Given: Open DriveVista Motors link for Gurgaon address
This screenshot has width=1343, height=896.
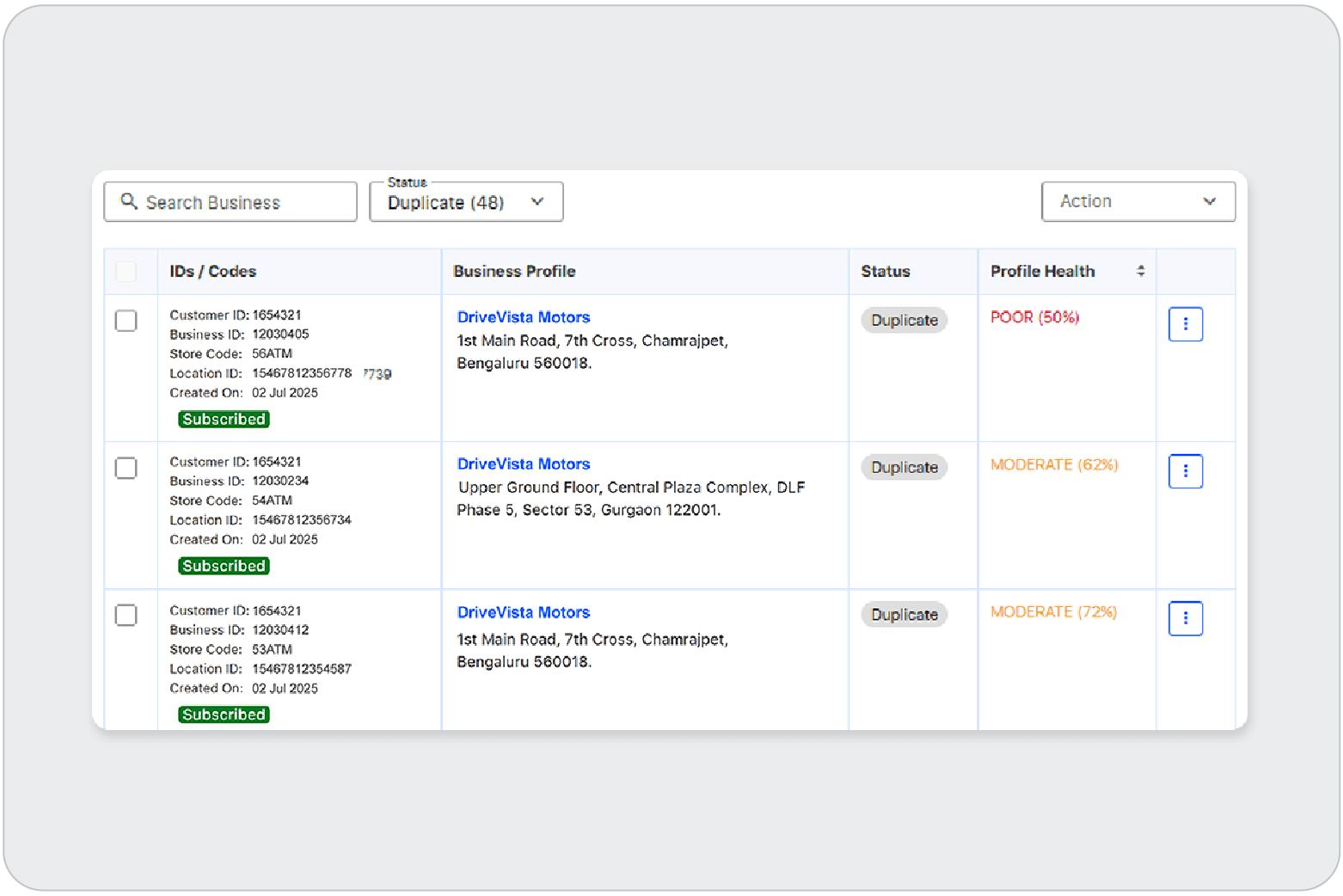Looking at the screenshot, I should (523, 464).
